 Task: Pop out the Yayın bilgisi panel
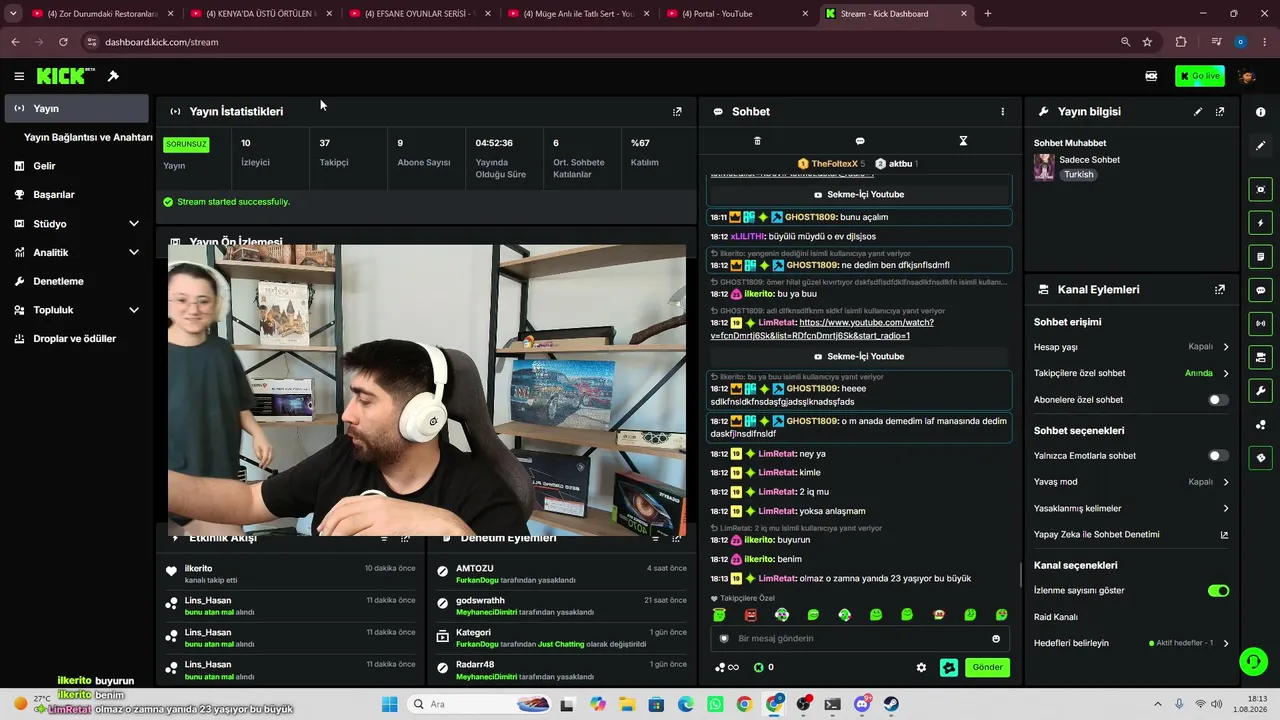(1220, 112)
